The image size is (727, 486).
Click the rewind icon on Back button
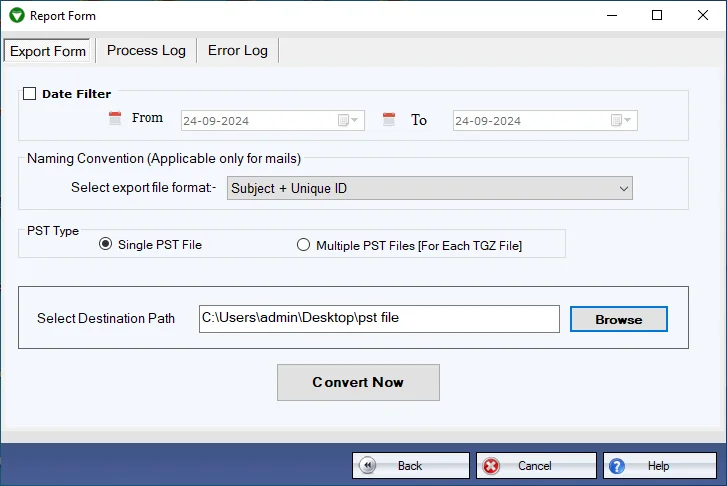tap(368, 465)
